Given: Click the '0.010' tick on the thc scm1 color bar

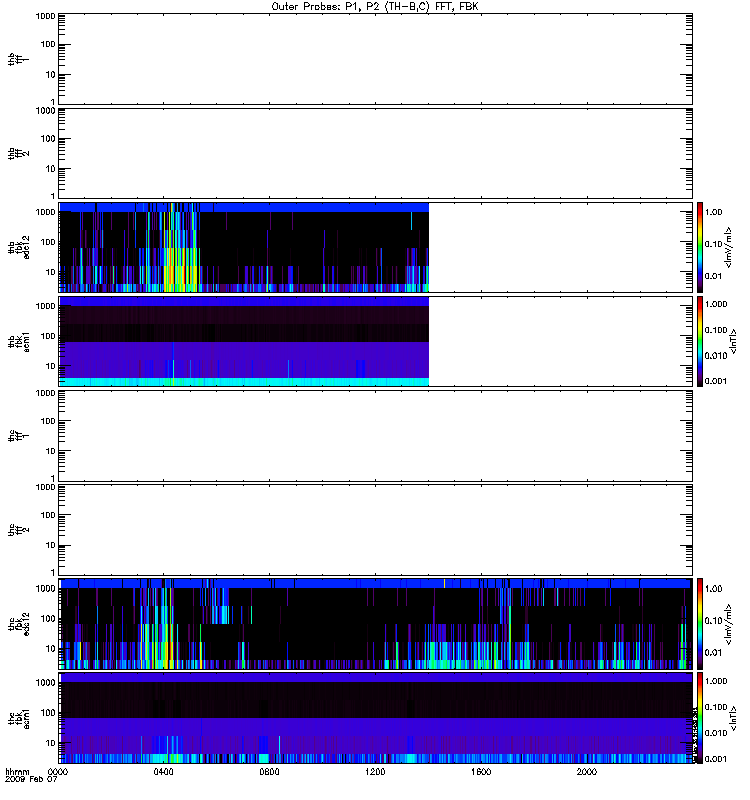Looking at the screenshot, I should point(715,733).
